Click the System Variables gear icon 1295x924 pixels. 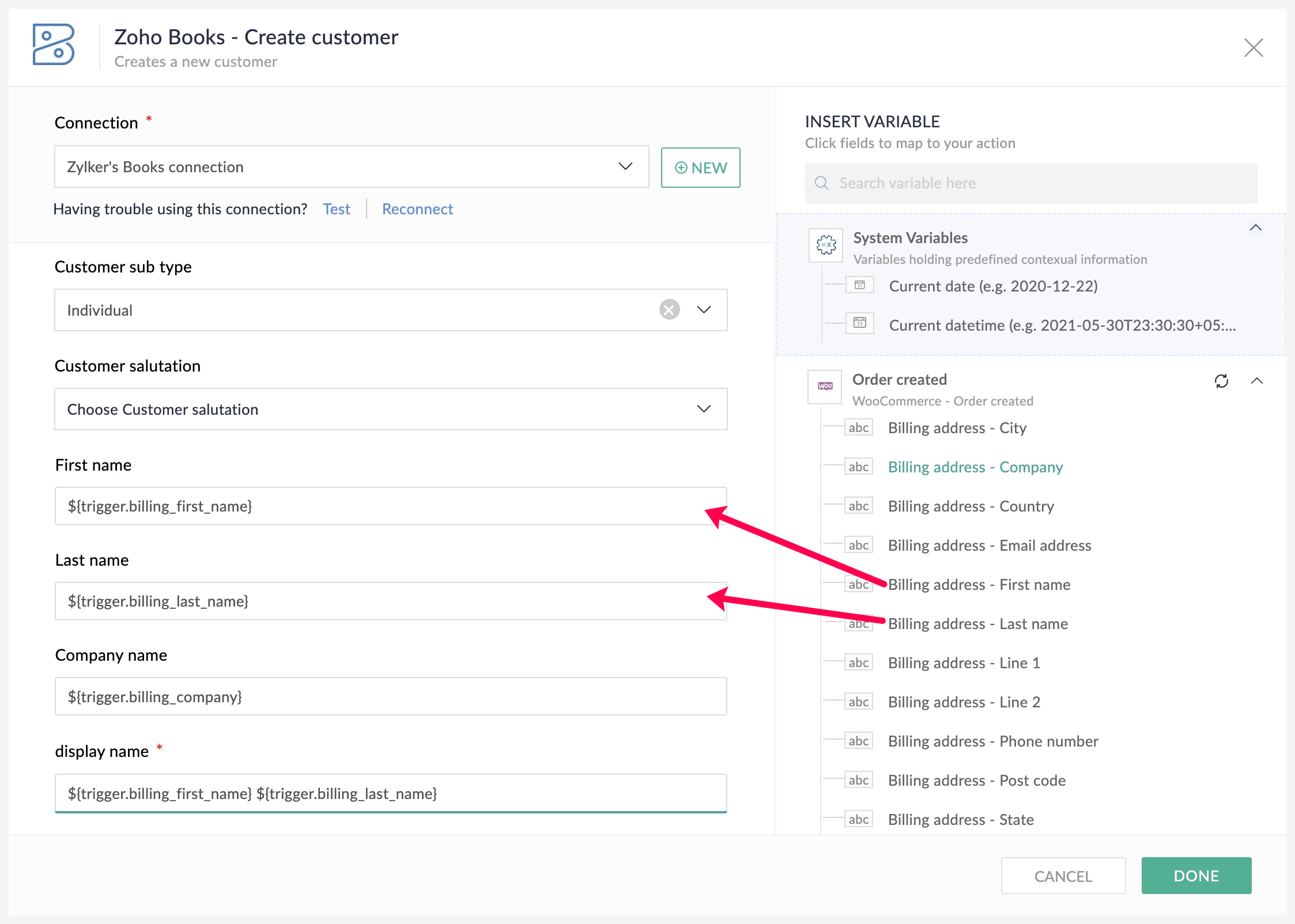826,245
